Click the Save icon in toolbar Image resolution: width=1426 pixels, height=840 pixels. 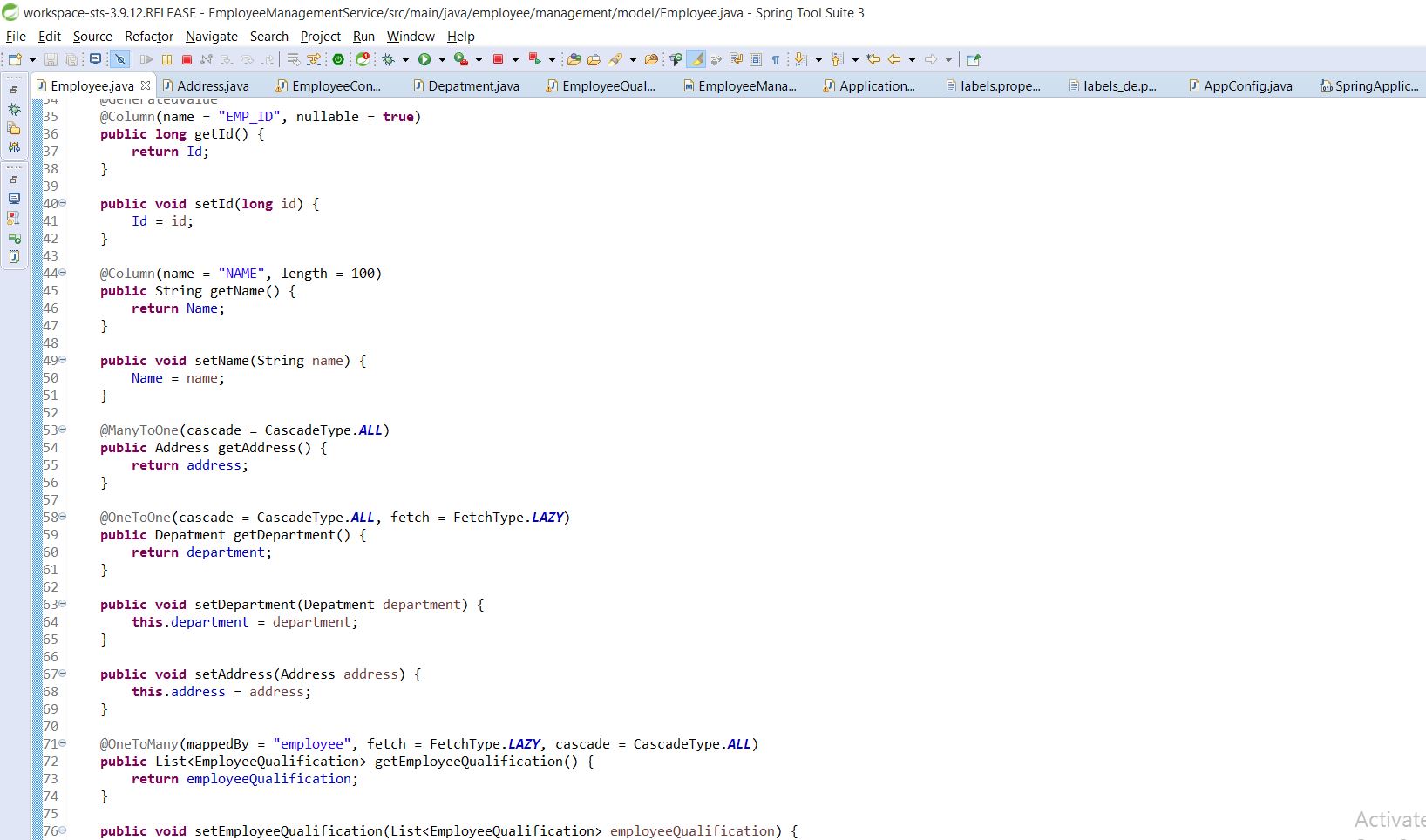tap(51, 59)
